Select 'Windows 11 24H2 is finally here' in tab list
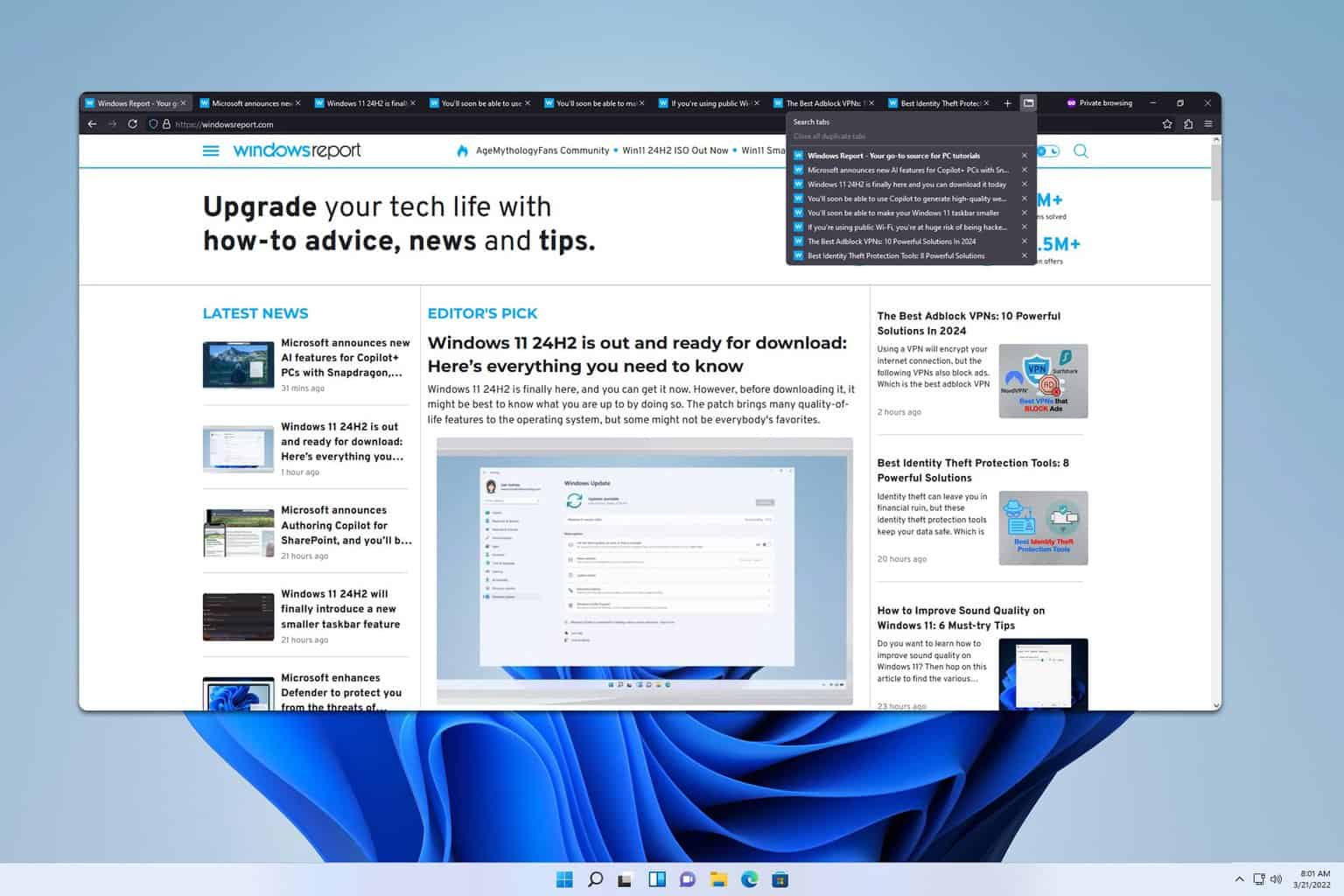Screen dimensions: 1344x896 [x=905, y=185]
